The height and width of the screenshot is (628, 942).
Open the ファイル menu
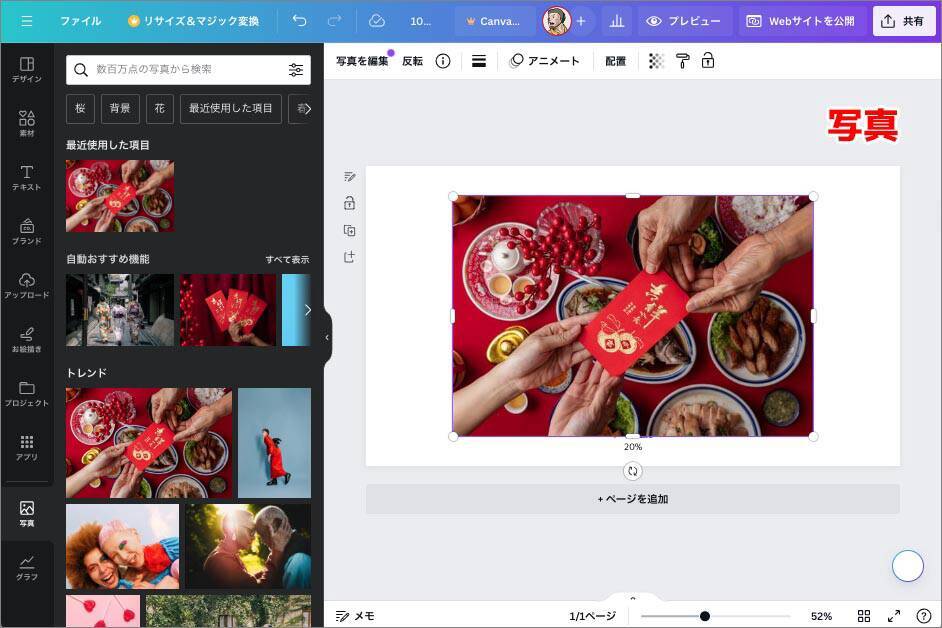tap(80, 21)
